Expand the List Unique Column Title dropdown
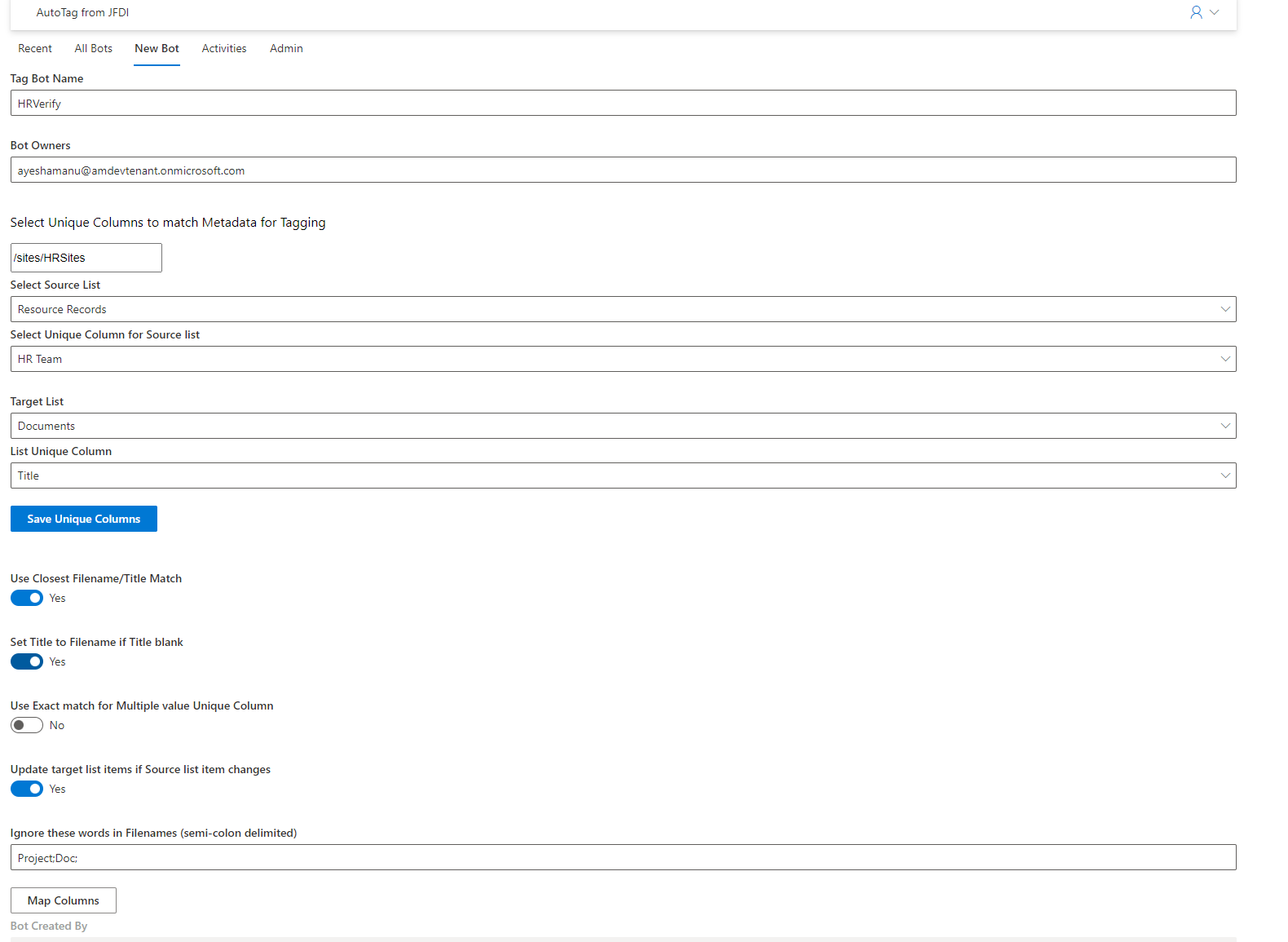1288x942 pixels. pos(624,475)
